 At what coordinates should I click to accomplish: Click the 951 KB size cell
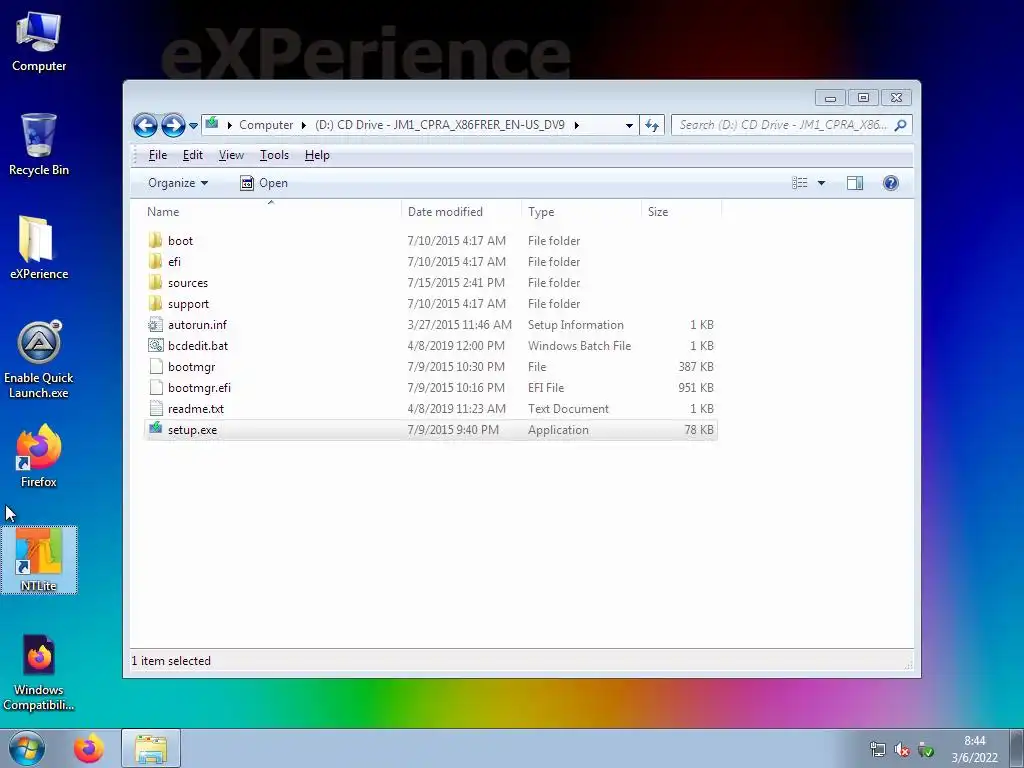pyautogui.click(x=696, y=387)
